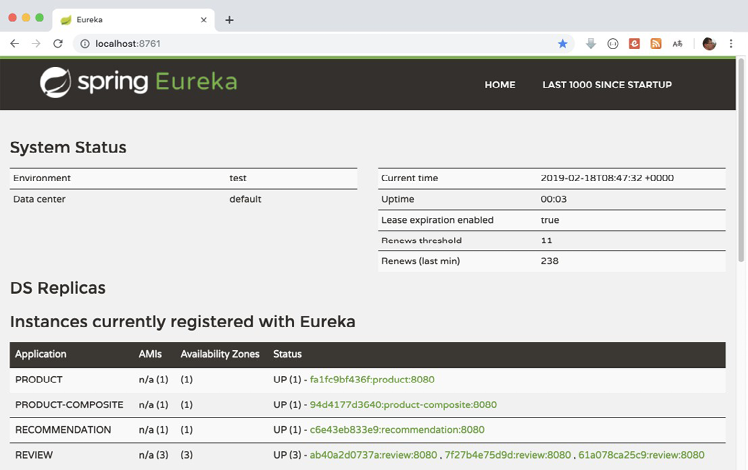
Task: Open the fa1fc9bf436f:product:8080 instance link
Action: pos(372,380)
